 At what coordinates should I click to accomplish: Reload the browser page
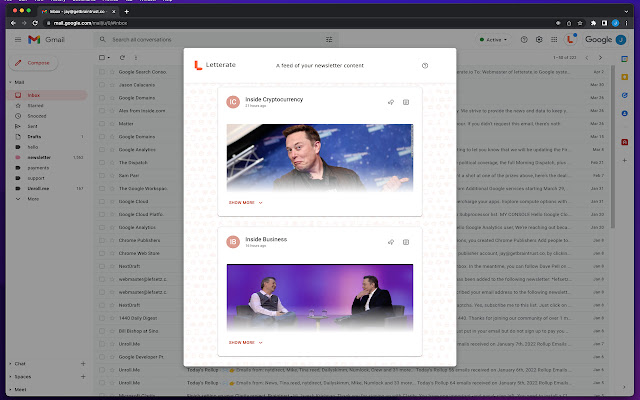35,23
